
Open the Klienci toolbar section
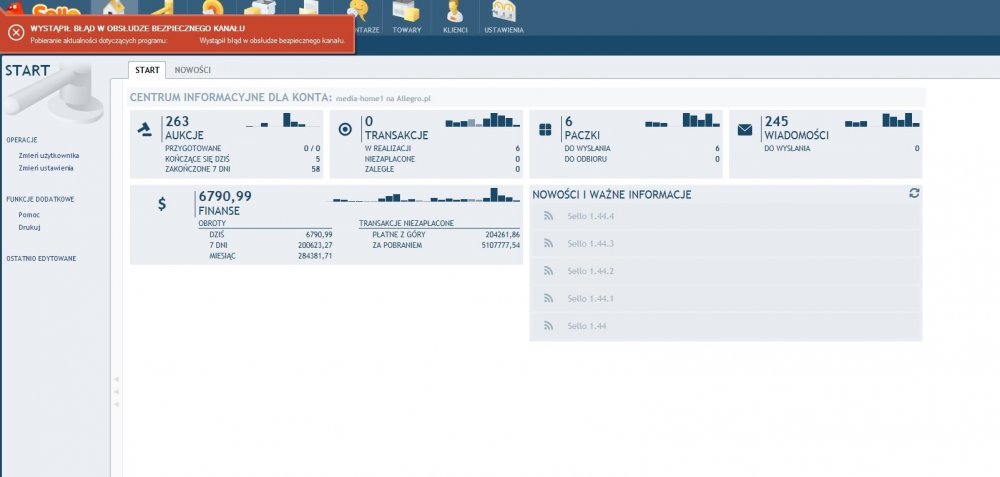pos(455,17)
